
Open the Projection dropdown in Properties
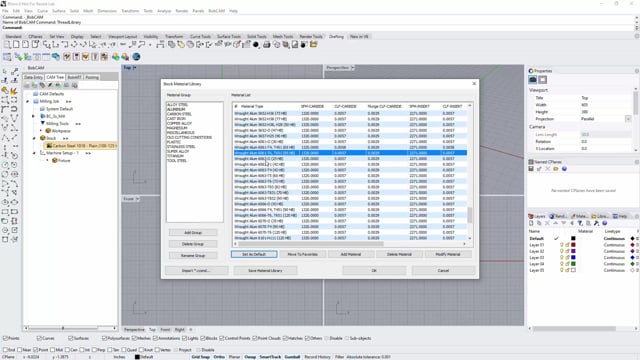(x=628, y=119)
